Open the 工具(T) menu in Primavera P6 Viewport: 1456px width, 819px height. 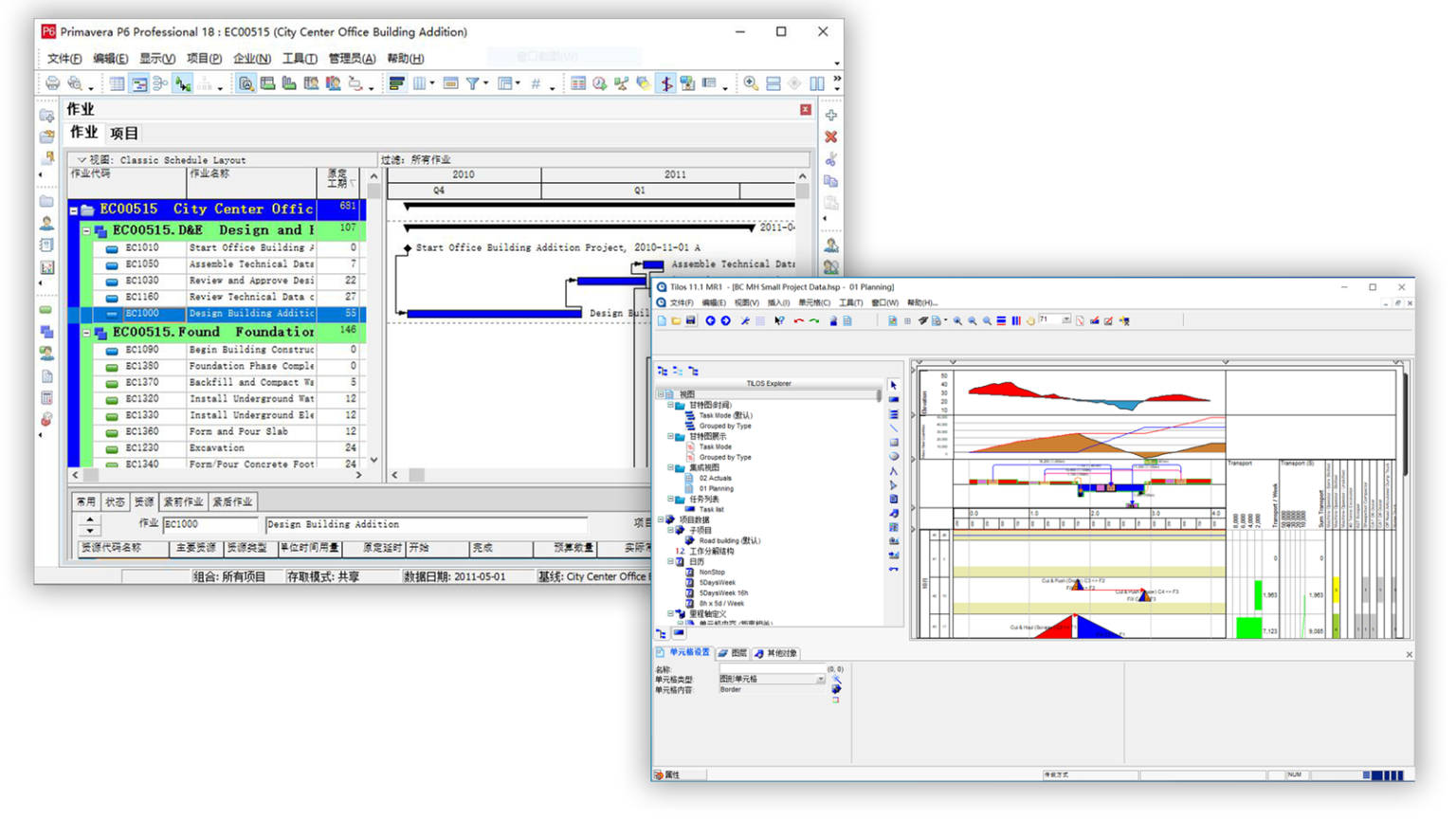coord(300,59)
